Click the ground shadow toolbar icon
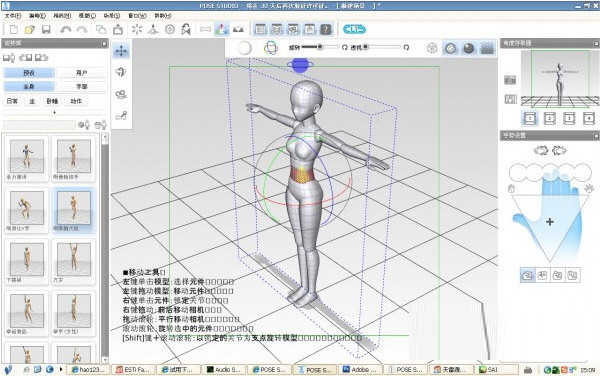This screenshot has height=380, width=600. click(x=238, y=29)
